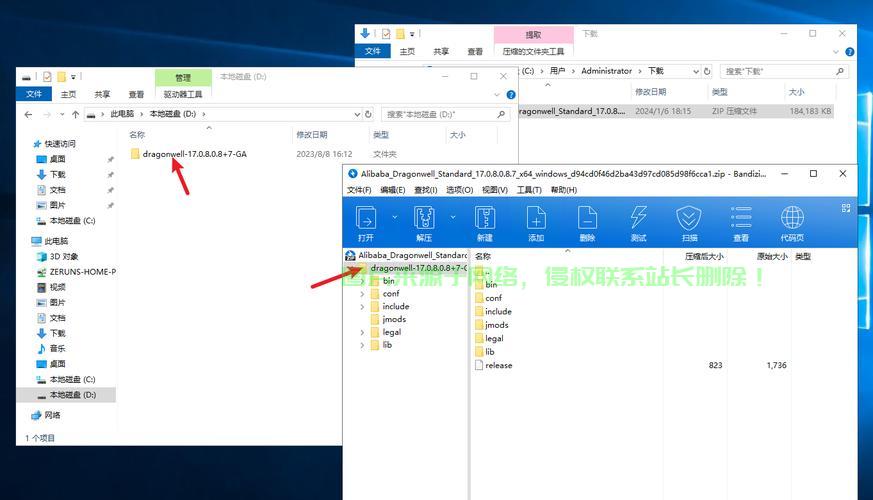Click the Bandizip 代码页 (Codepage) toolbar icon
Screen dimensions: 873x500
[792, 223]
